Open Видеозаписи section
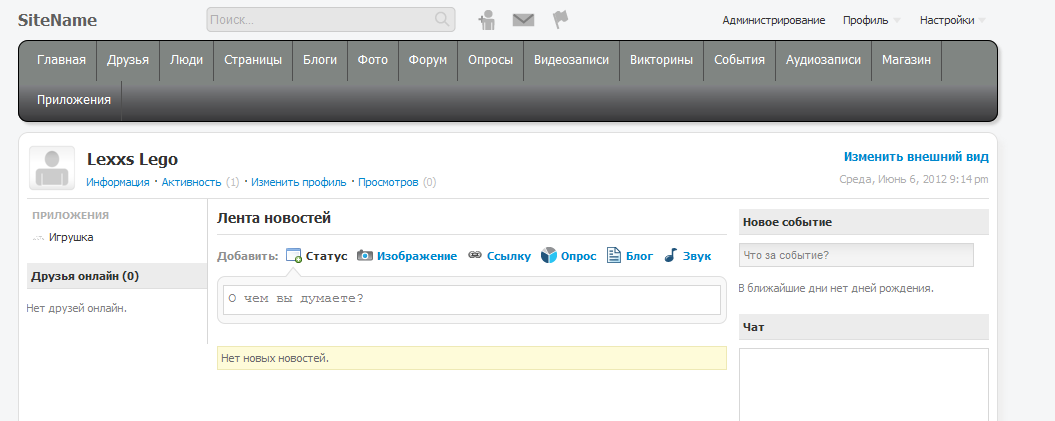The image size is (1055, 421). pyautogui.click(x=571, y=60)
